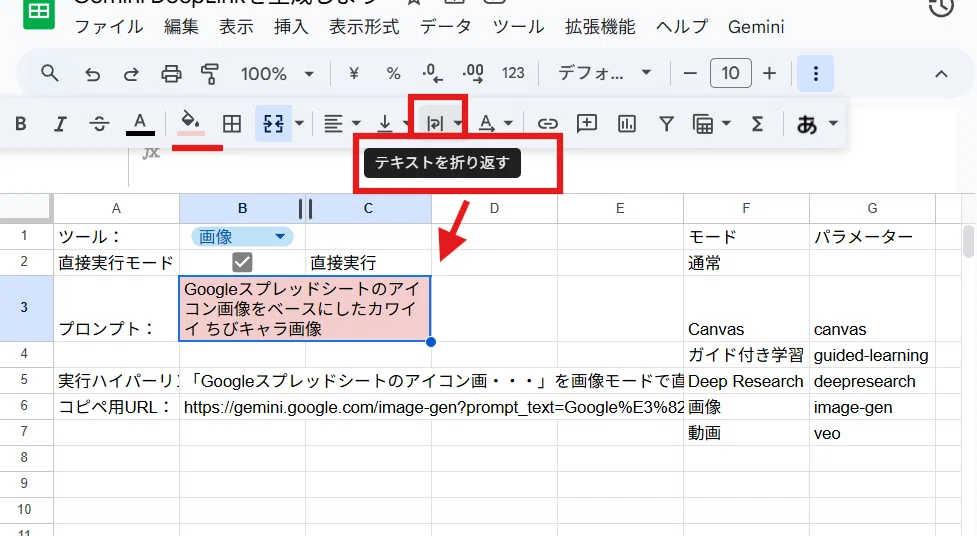Increase decimal places
Viewport: 977px width, 536px height.
click(473, 74)
